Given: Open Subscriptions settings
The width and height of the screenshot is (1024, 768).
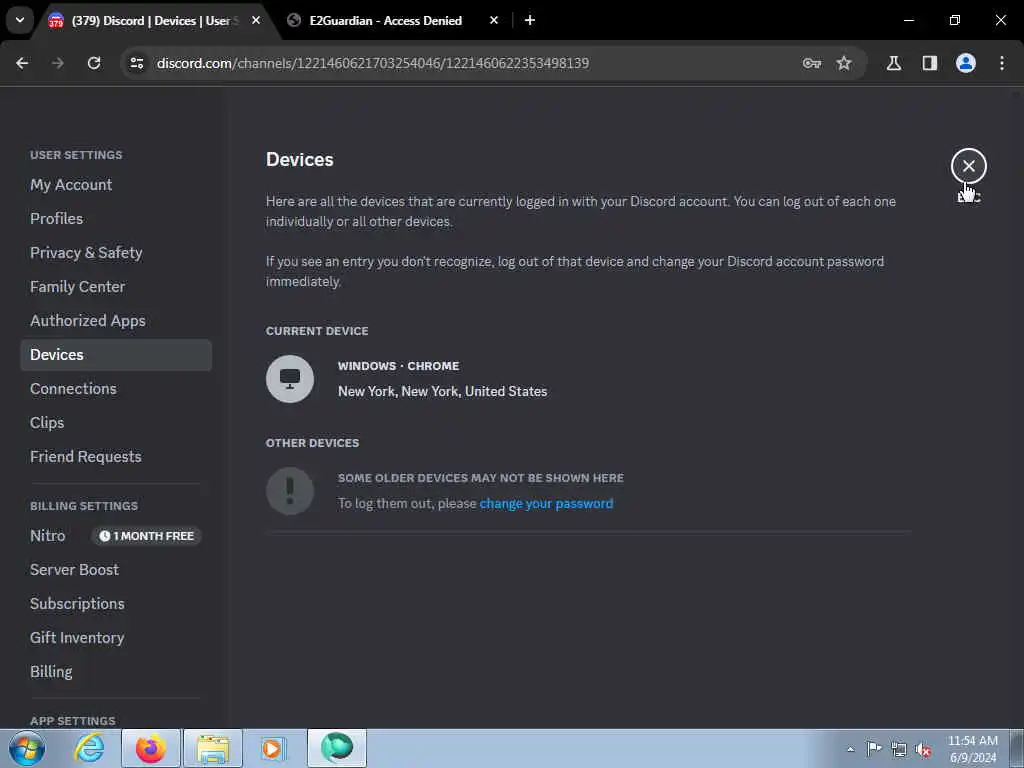Looking at the screenshot, I should [x=116, y=603].
